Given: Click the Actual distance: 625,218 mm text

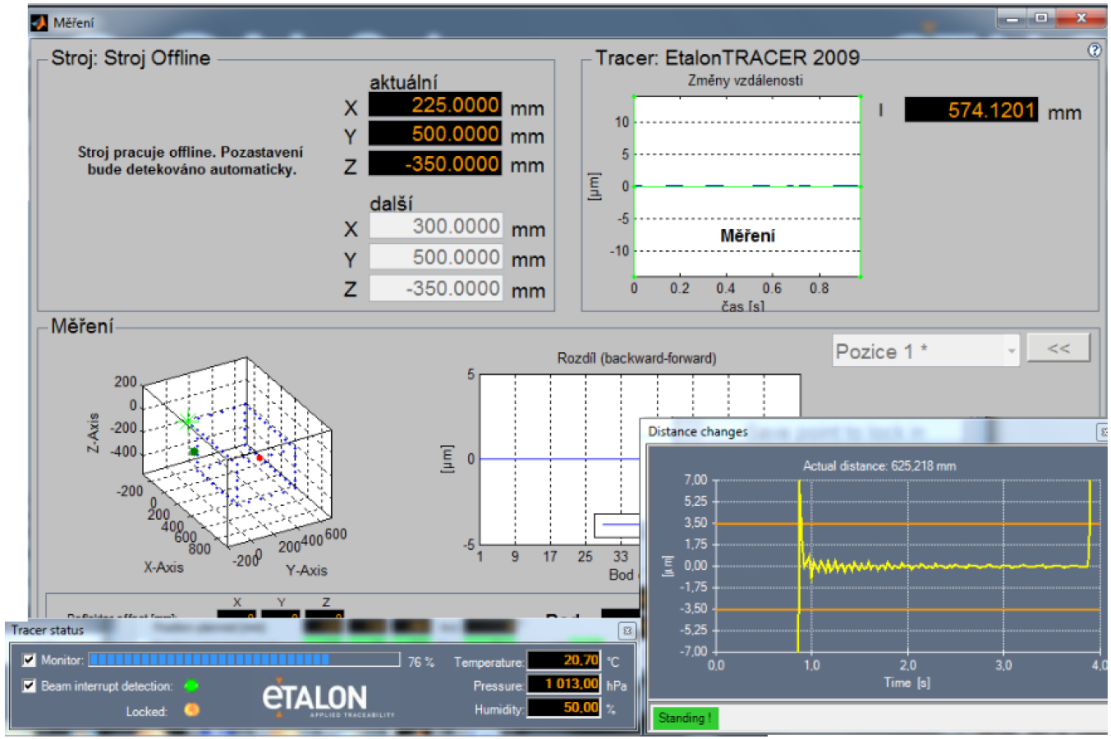Looking at the screenshot, I should pos(879,466).
